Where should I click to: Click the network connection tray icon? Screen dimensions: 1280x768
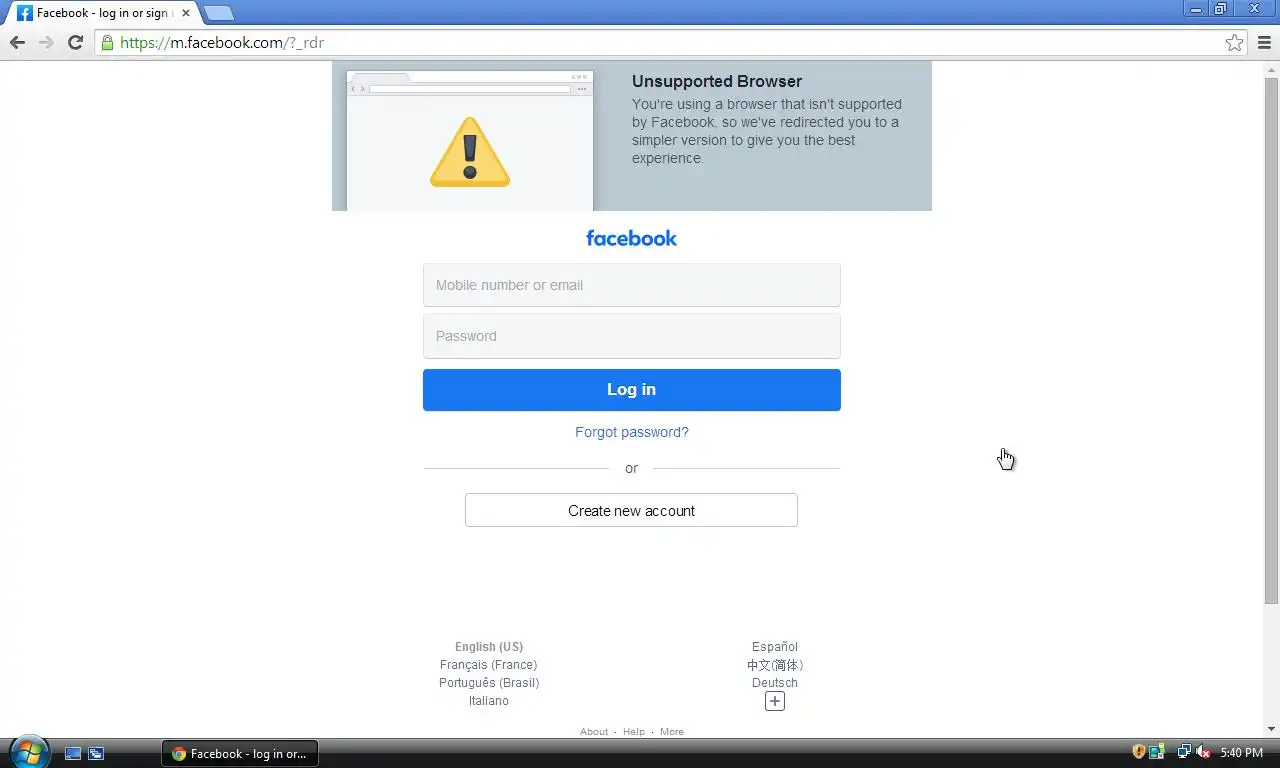(1184, 752)
